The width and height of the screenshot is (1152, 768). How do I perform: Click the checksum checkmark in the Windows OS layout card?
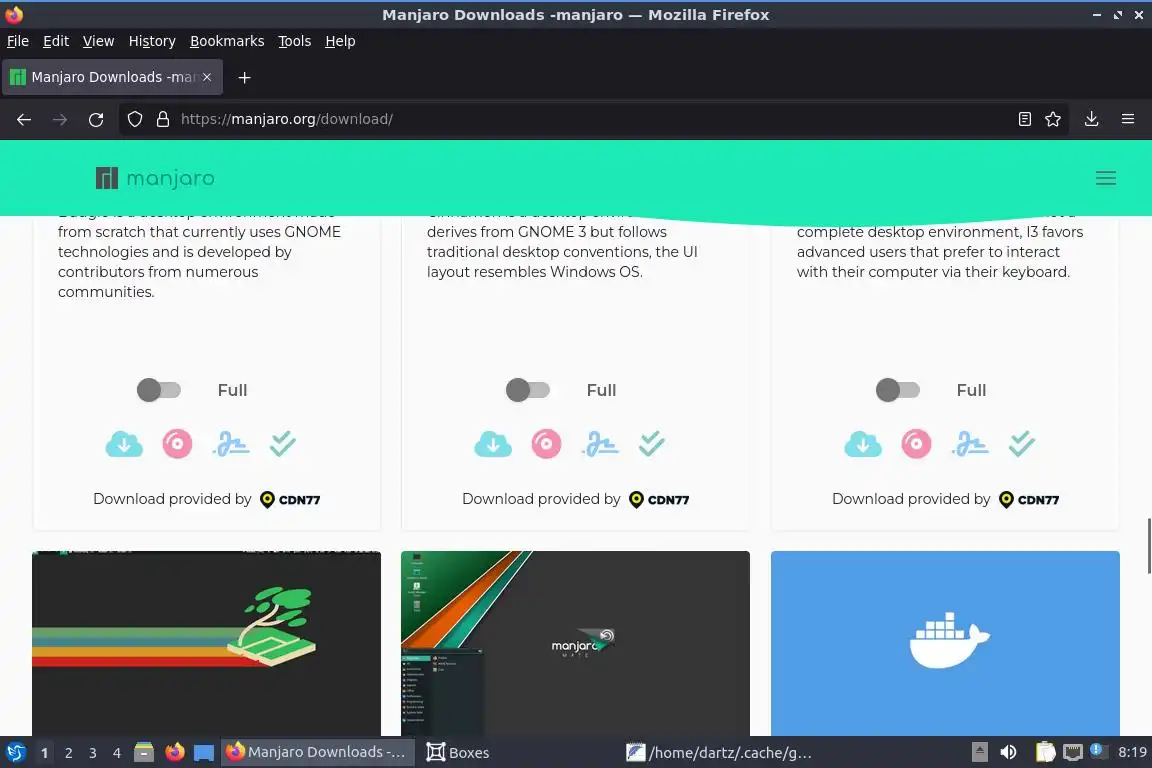coord(652,444)
